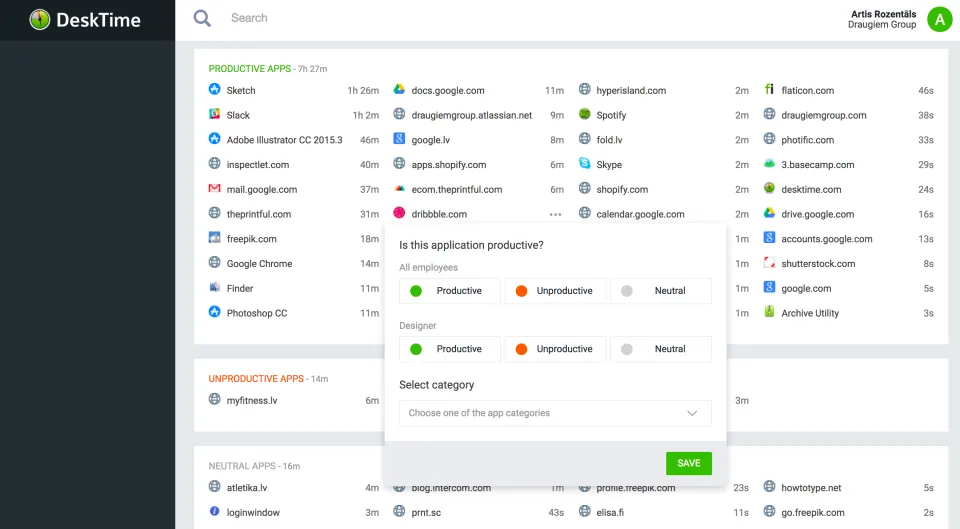The width and height of the screenshot is (960, 529).
Task: Click the freepik.com icon
Action: pos(214,238)
